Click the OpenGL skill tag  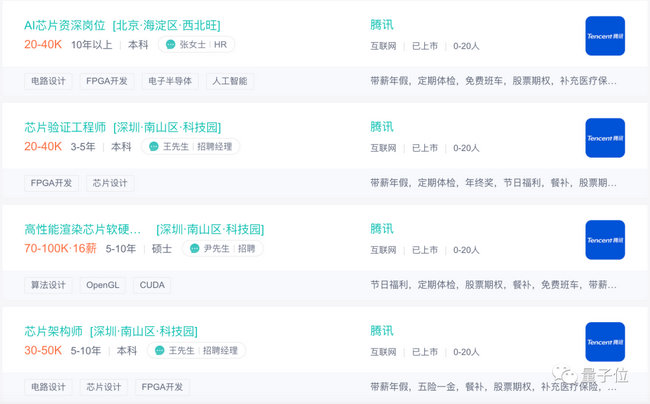click(102, 285)
